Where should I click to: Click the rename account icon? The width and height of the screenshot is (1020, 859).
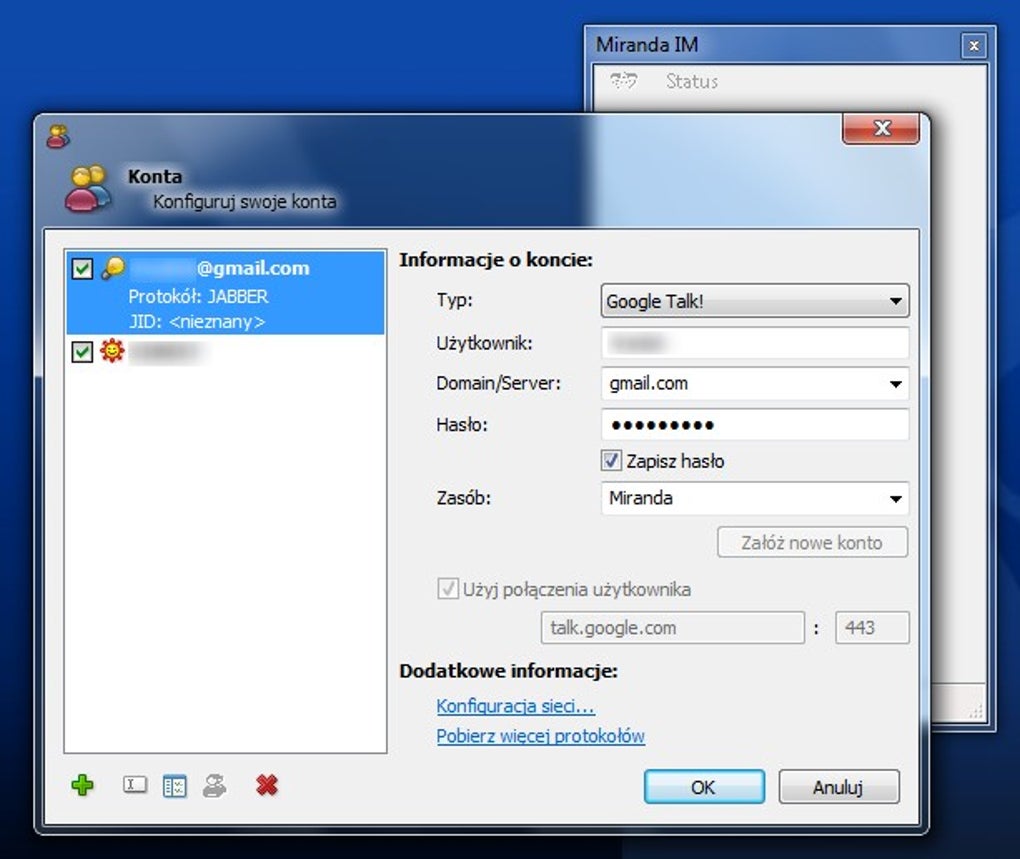tap(135, 785)
